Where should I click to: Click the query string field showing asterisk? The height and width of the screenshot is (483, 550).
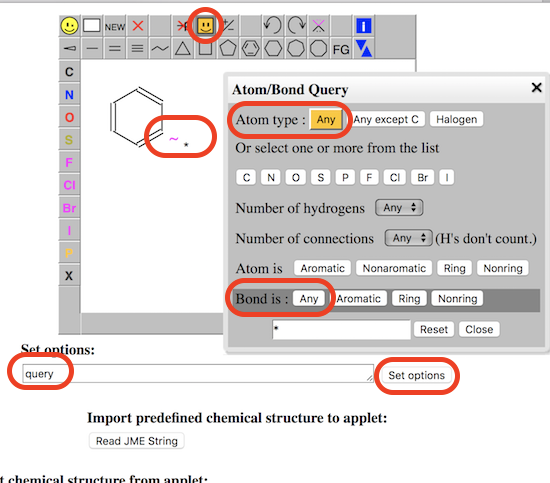(341, 329)
